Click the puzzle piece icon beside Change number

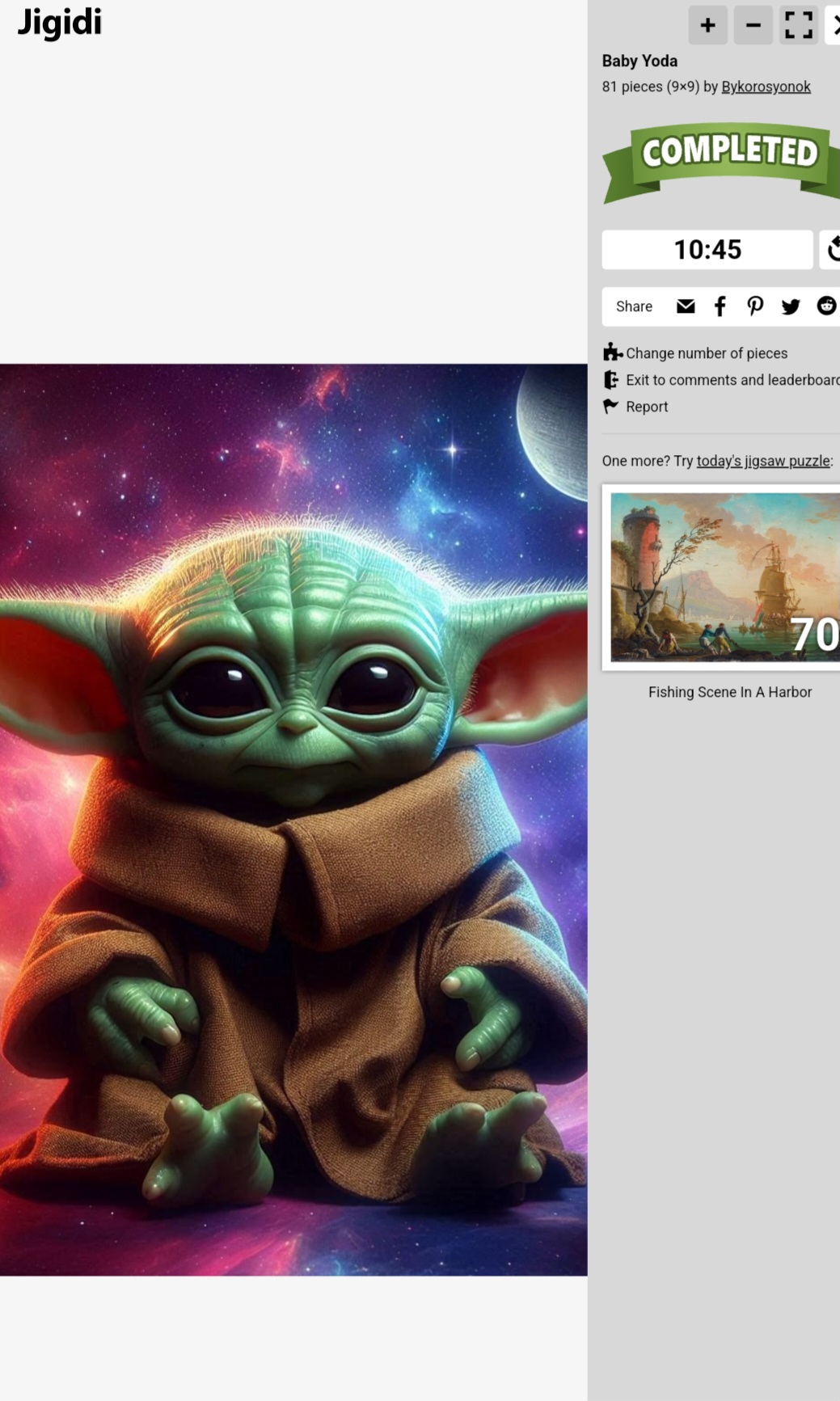(612, 352)
